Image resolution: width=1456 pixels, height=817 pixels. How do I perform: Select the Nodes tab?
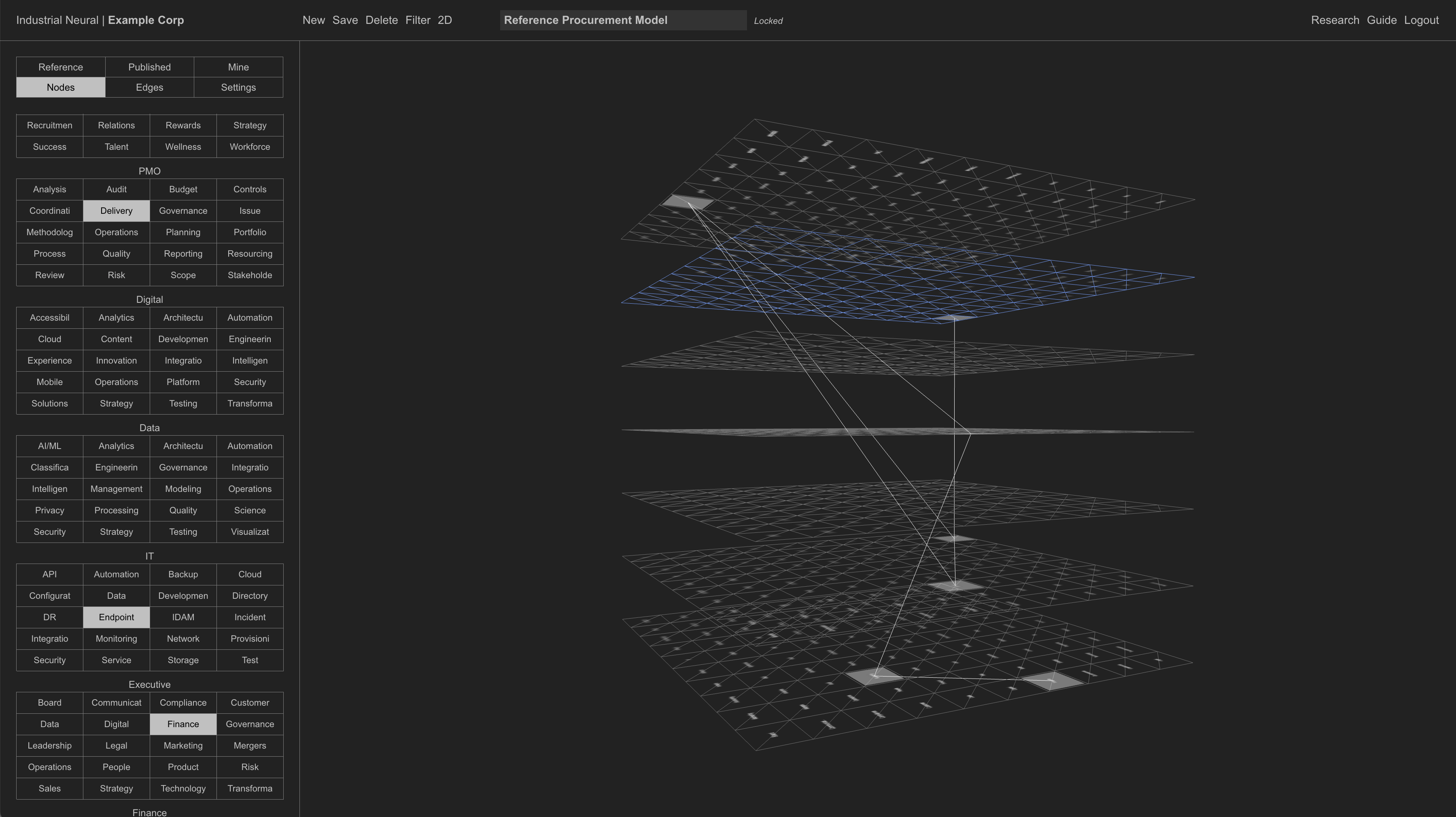[60, 87]
